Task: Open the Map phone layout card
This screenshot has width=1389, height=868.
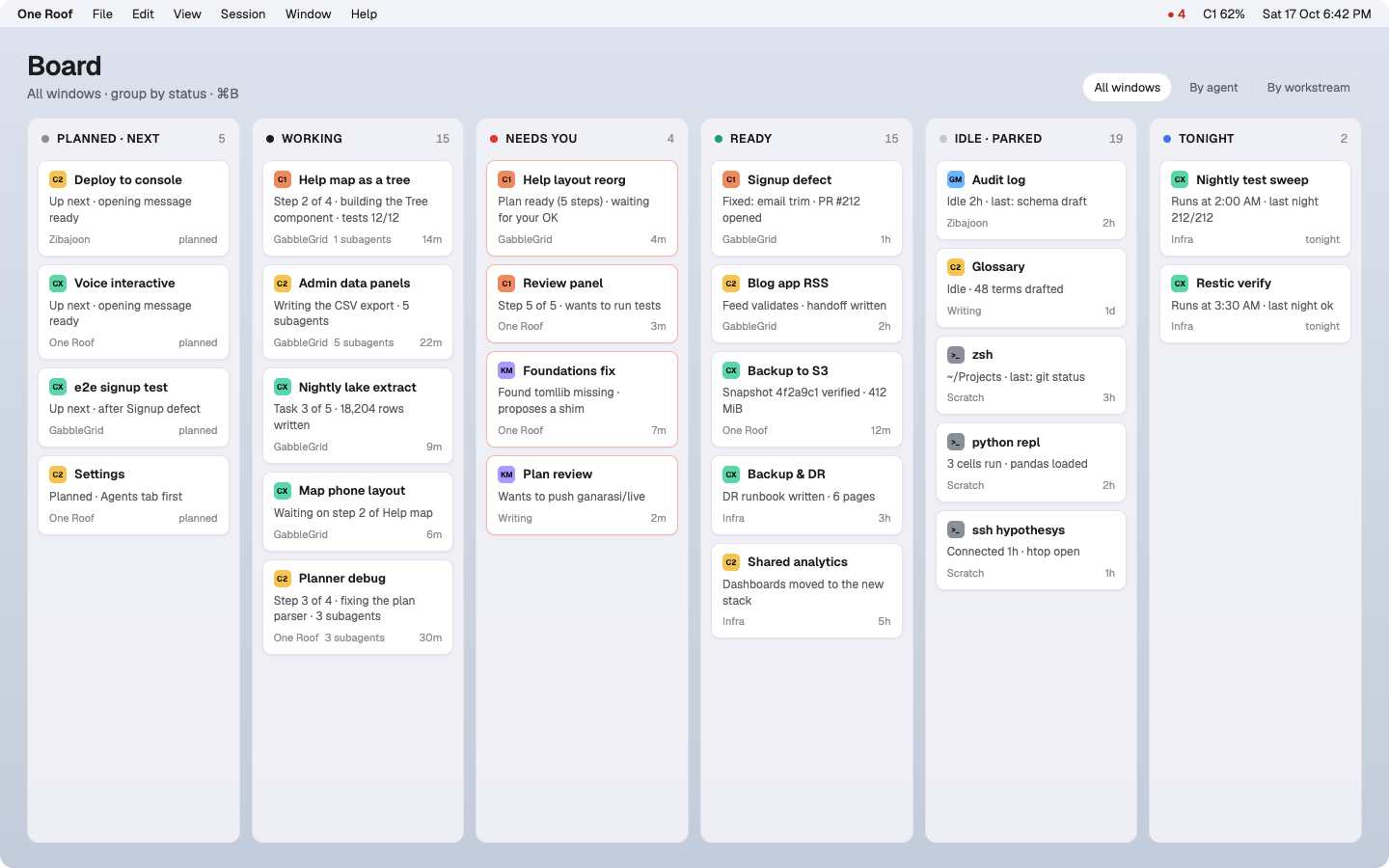Action: click(x=358, y=512)
